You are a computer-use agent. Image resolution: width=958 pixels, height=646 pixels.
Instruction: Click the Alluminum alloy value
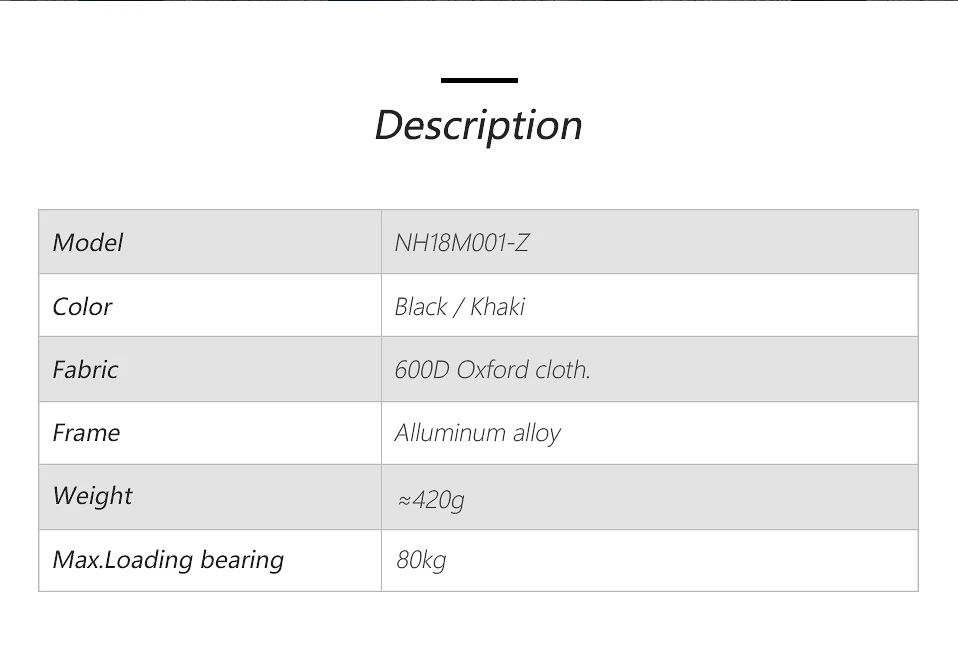click(x=477, y=433)
